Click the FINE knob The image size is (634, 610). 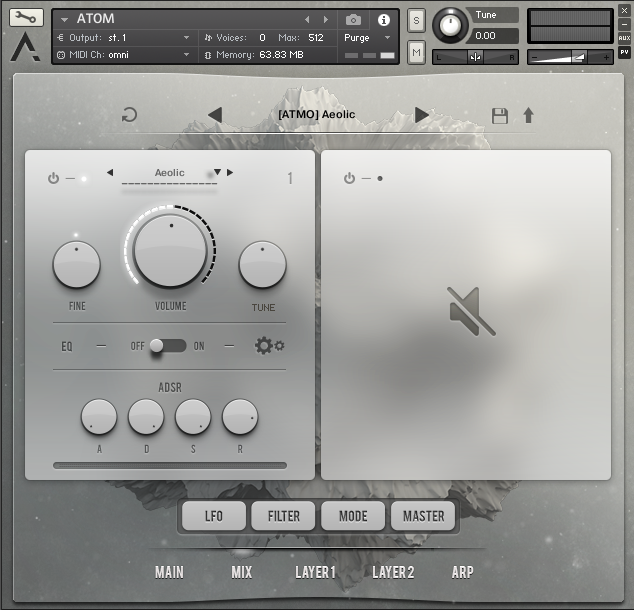coord(76,265)
